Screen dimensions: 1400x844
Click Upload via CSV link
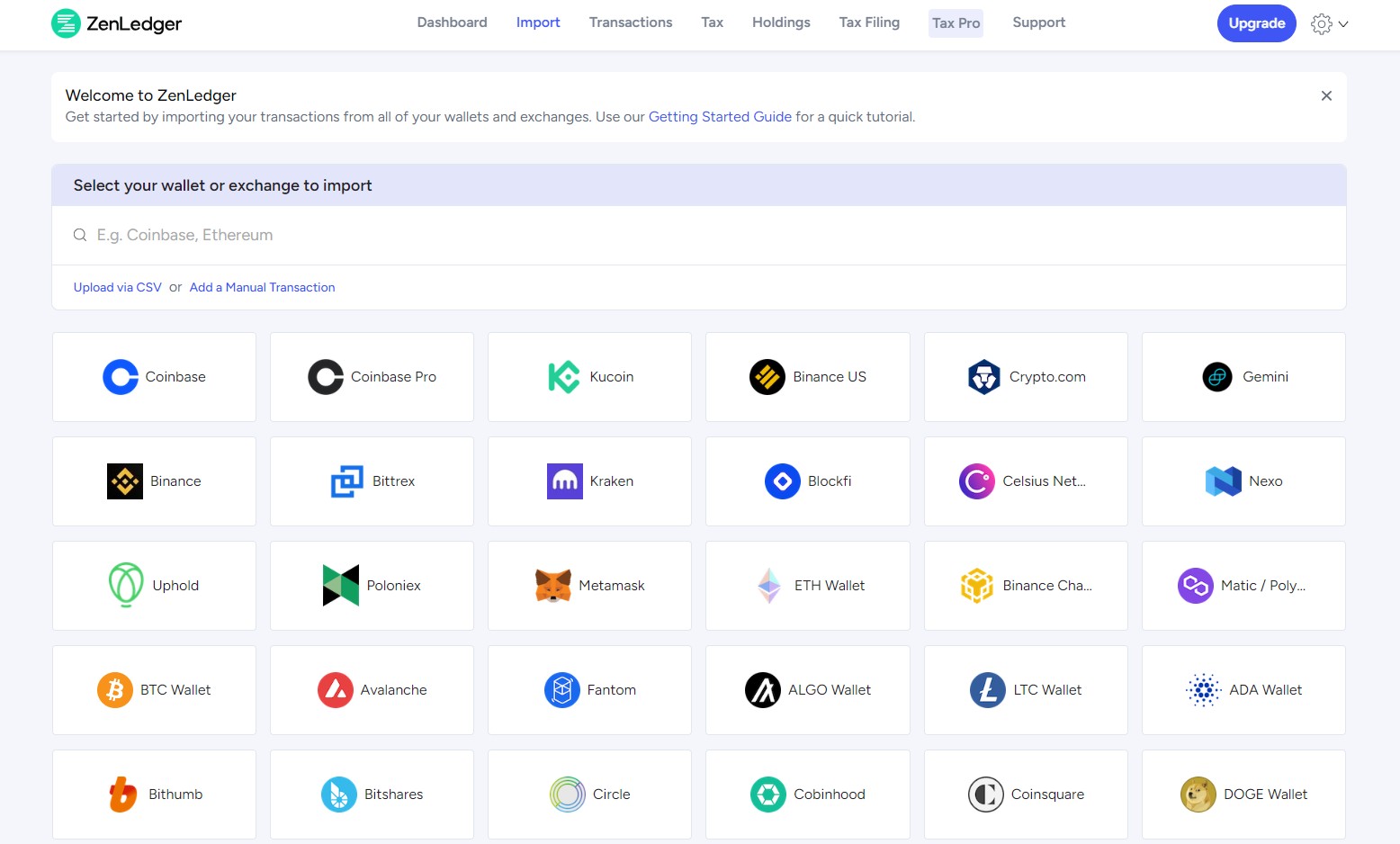coord(118,287)
